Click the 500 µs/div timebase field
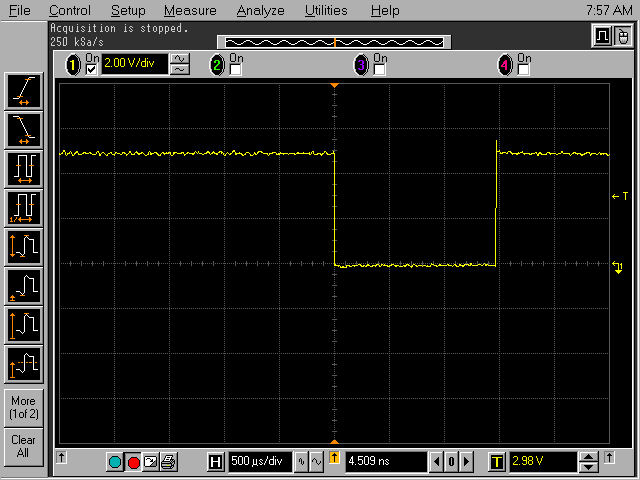The image size is (640, 480). pos(260,462)
